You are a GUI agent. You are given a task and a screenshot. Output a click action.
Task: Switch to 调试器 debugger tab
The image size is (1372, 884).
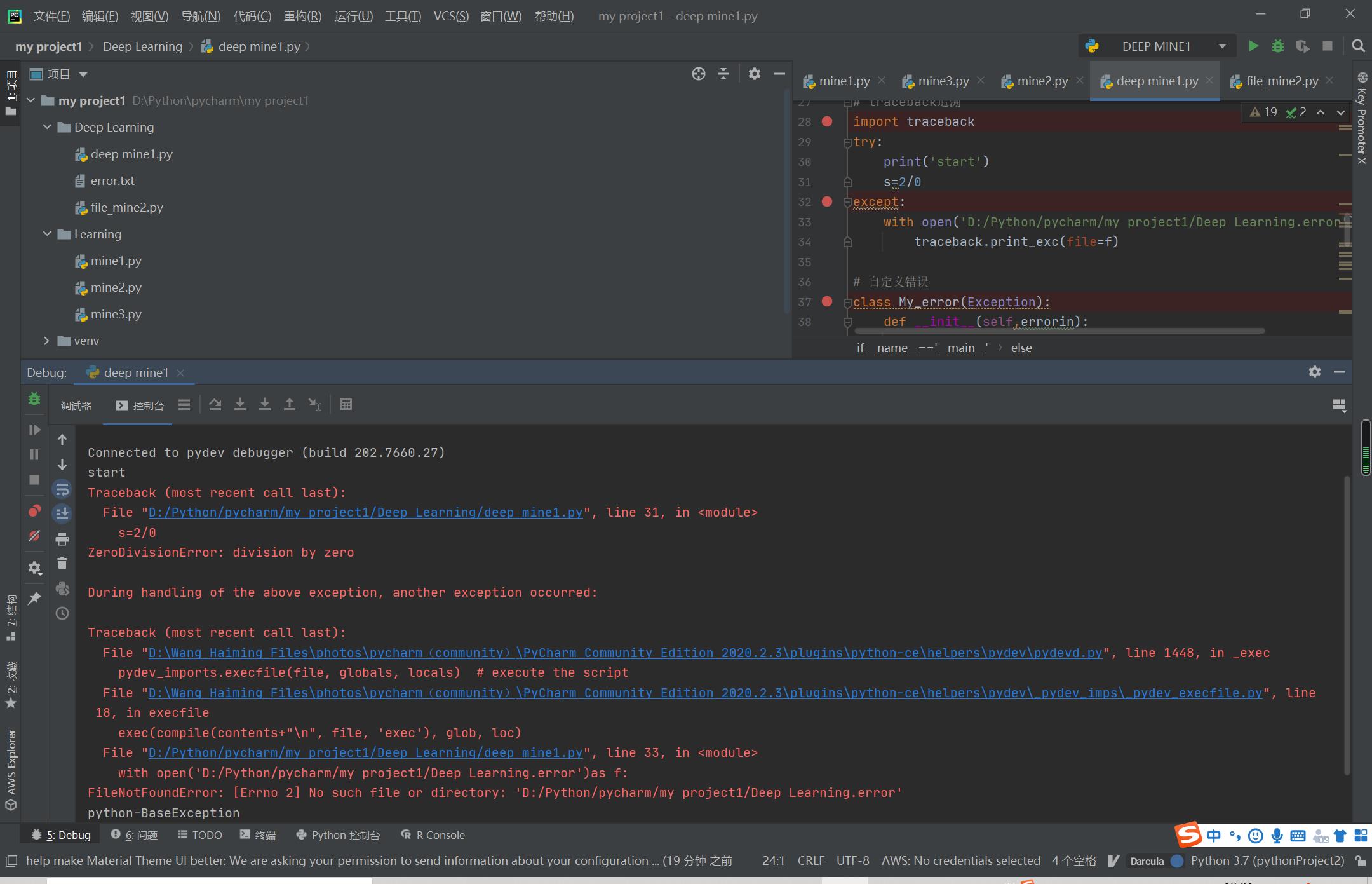[76, 405]
